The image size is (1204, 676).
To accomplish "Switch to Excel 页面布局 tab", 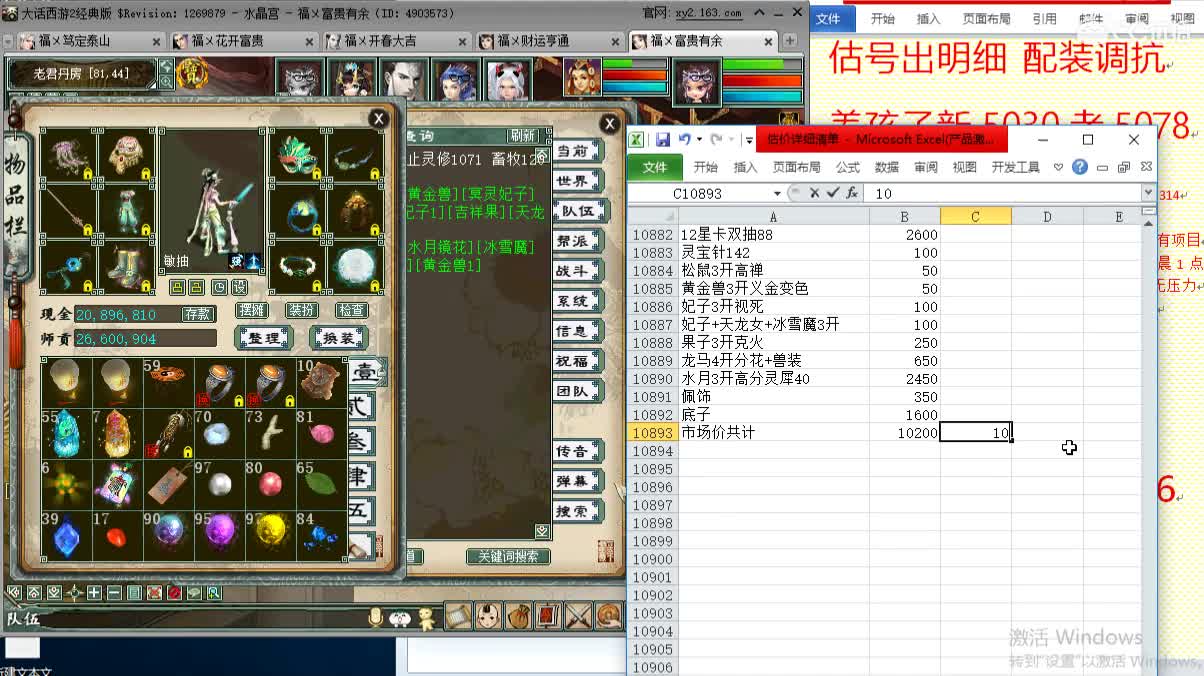I will pos(796,167).
